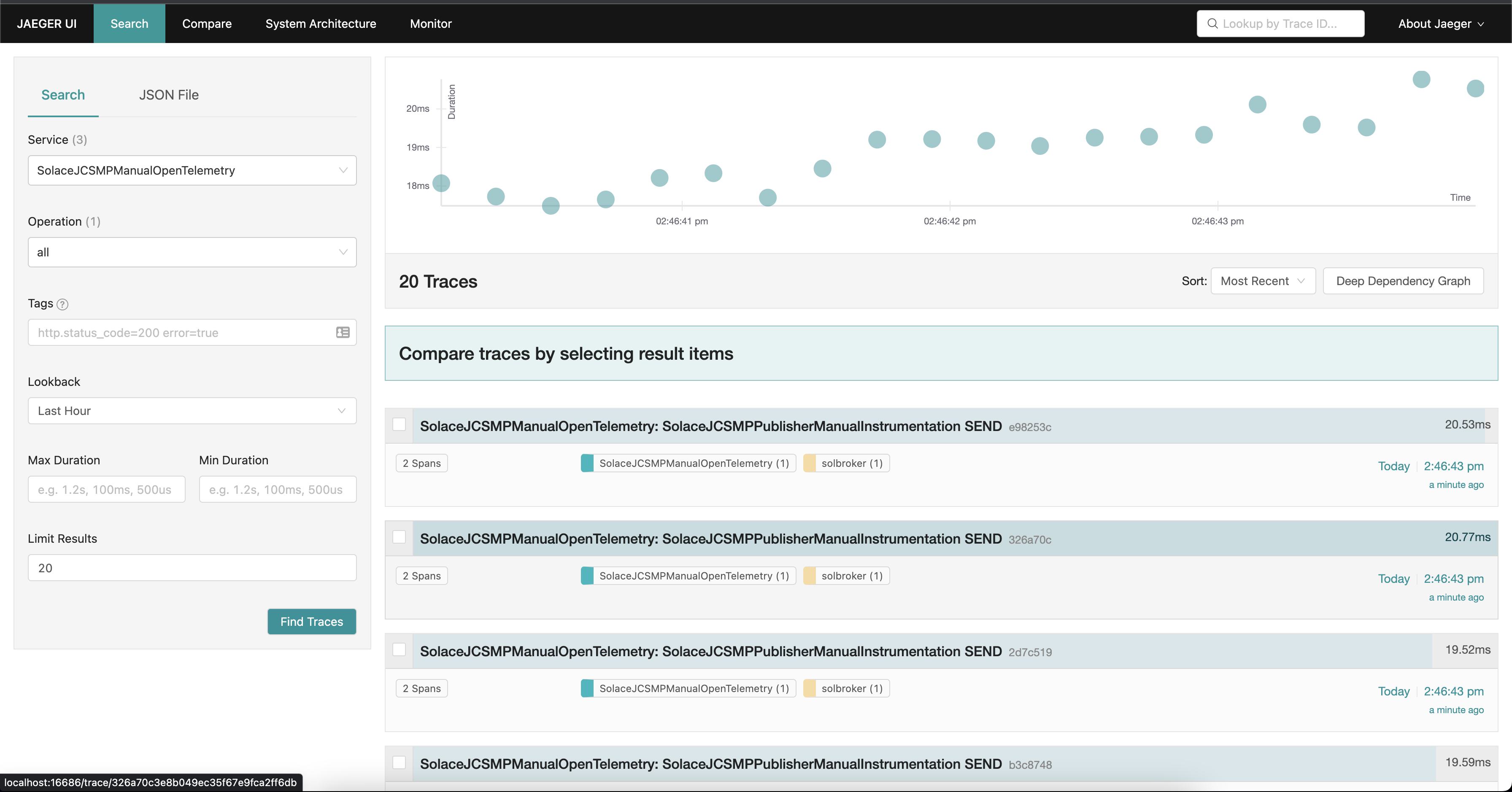This screenshot has height=792, width=1512.
Task: Open the Service dropdown
Action: click(x=192, y=170)
